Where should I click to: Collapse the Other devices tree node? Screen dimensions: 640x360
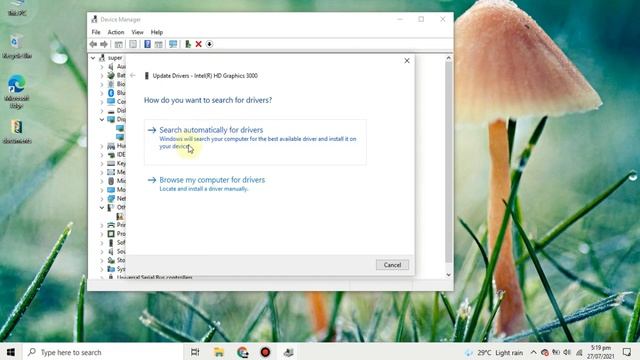(102, 207)
